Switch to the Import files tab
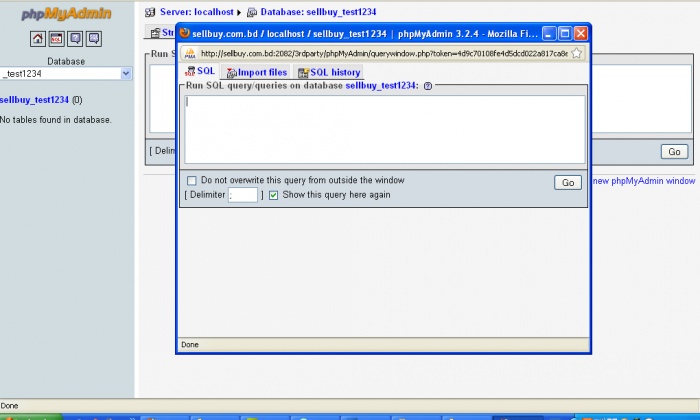The height and width of the screenshot is (420, 700). coord(257,72)
